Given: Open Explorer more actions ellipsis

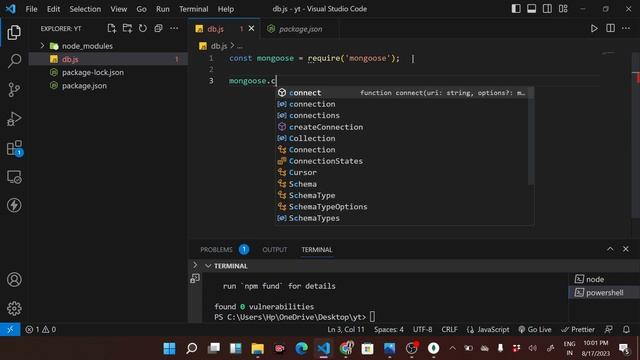Looking at the screenshot, I should (174, 28).
